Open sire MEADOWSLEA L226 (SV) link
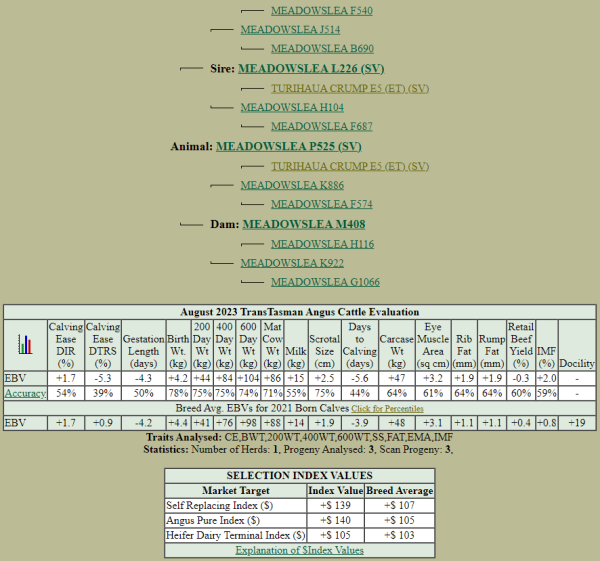The image size is (600, 561). tap(311, 68)
